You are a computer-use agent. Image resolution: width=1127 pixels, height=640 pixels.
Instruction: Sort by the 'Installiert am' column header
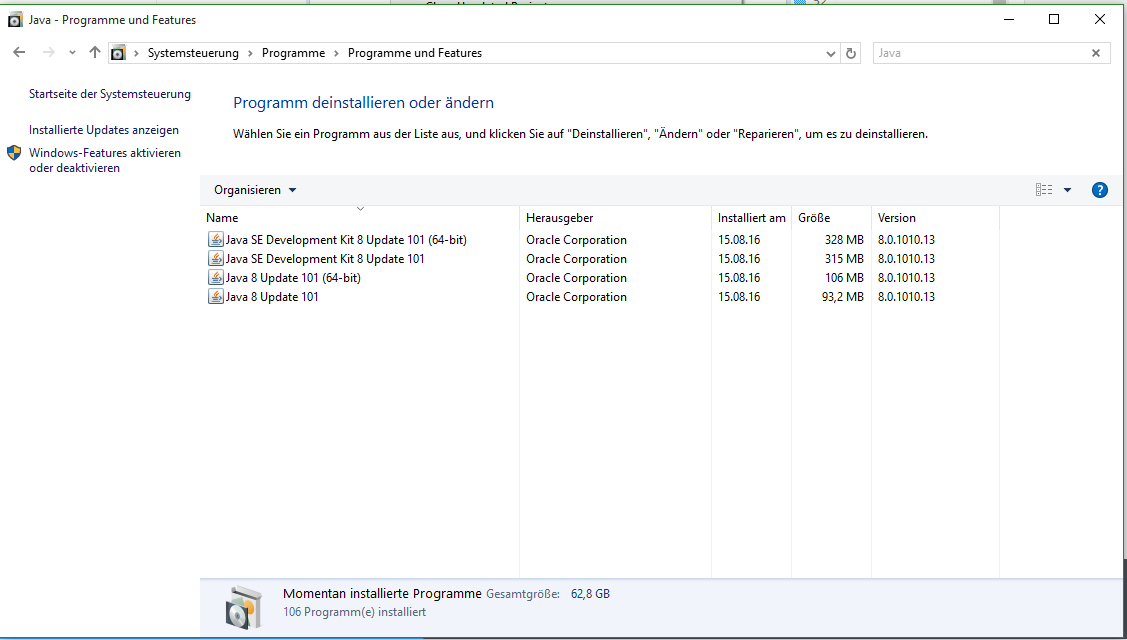(x=751, y=218)
